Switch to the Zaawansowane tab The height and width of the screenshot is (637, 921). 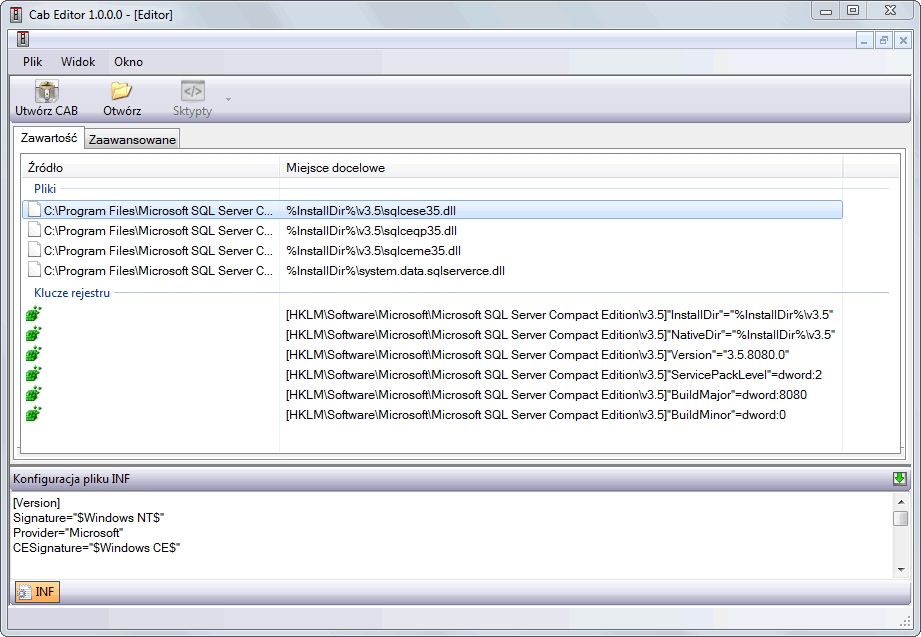[132, 140]
